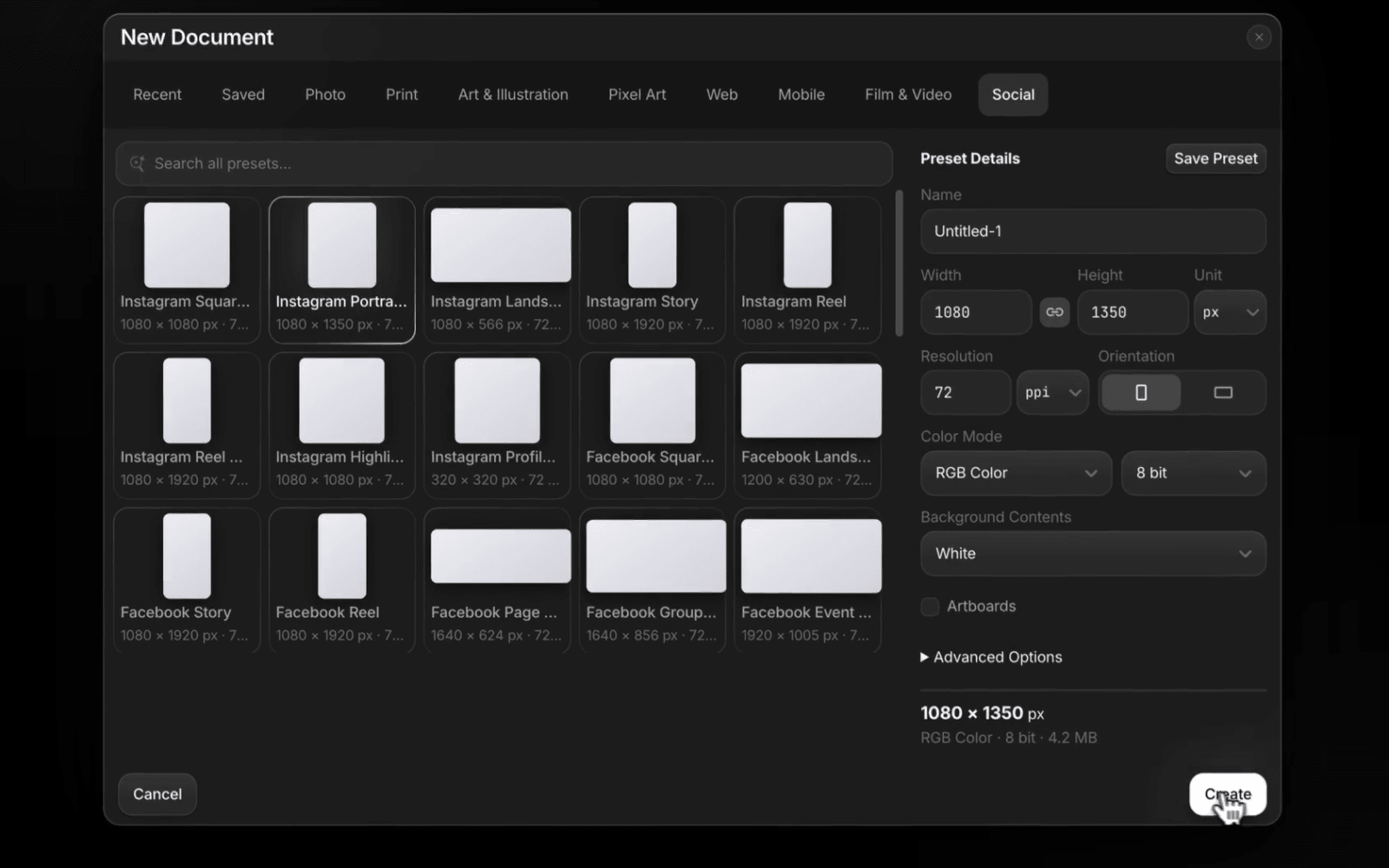The height and width of the screenshot is (868, 1389).
Task: Switch to the Web tab
Action: pyautogui.click(x=722, y=95)
